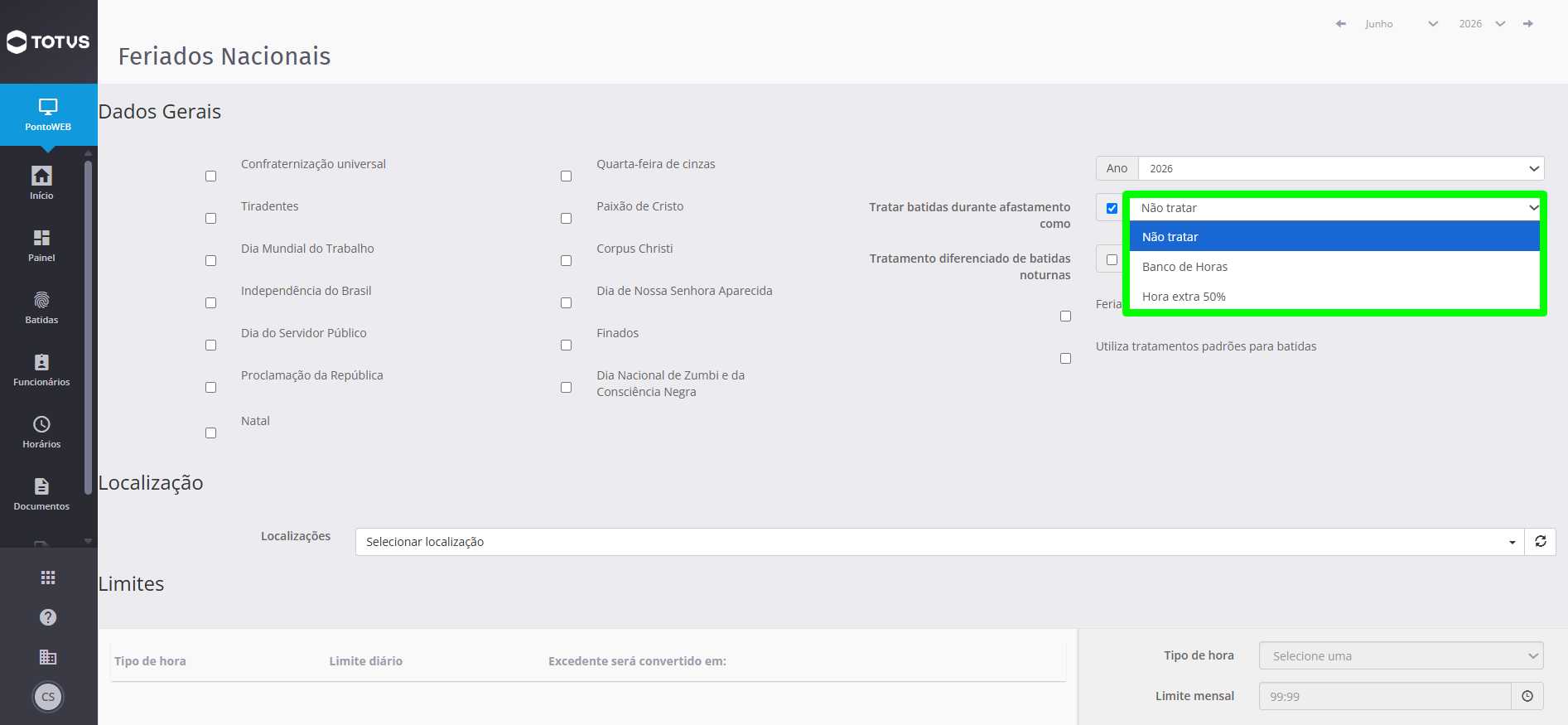Check Quarta-feira de cinzas holiday
Screen dimensions: 1568x725
566,176
